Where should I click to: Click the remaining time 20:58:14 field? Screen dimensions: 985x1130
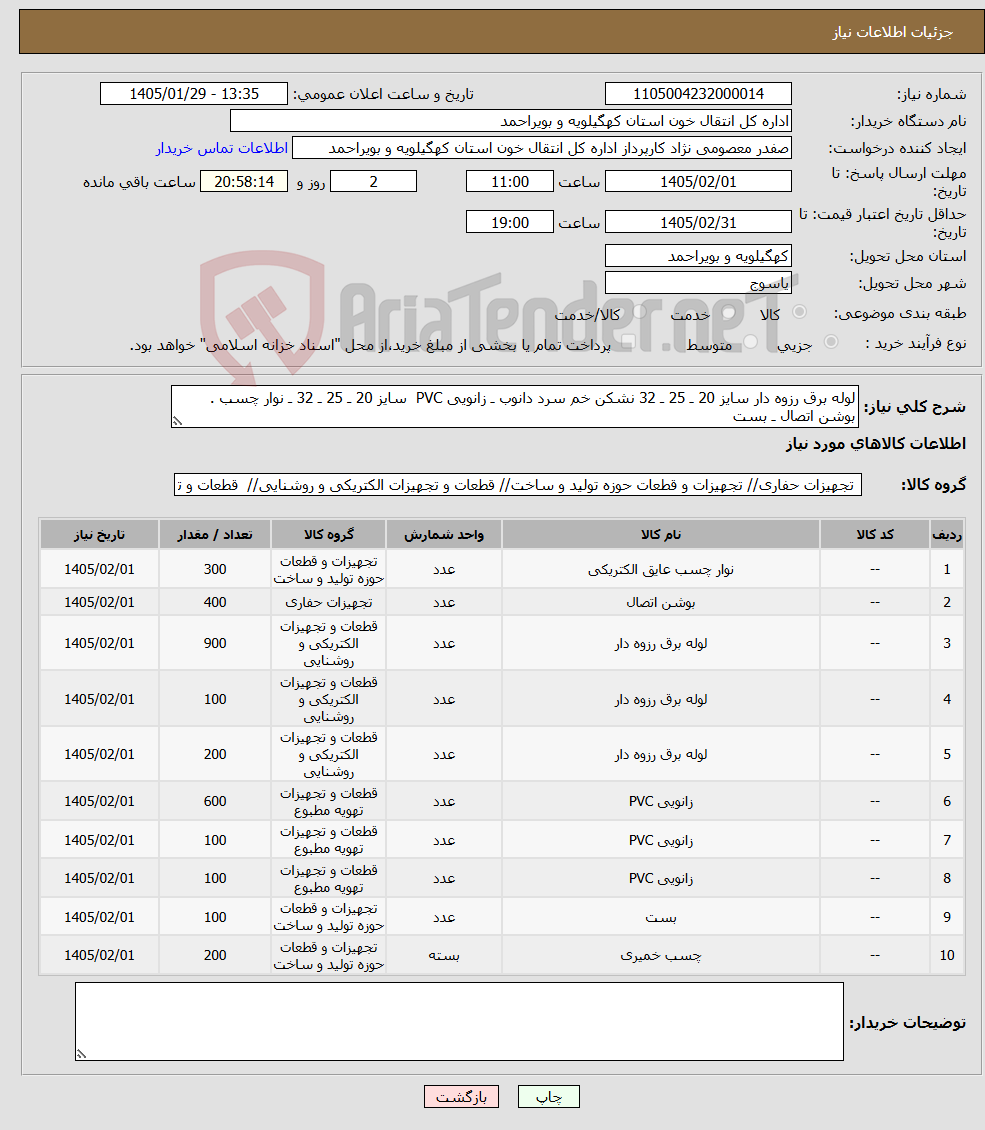(x=244, y=182)
